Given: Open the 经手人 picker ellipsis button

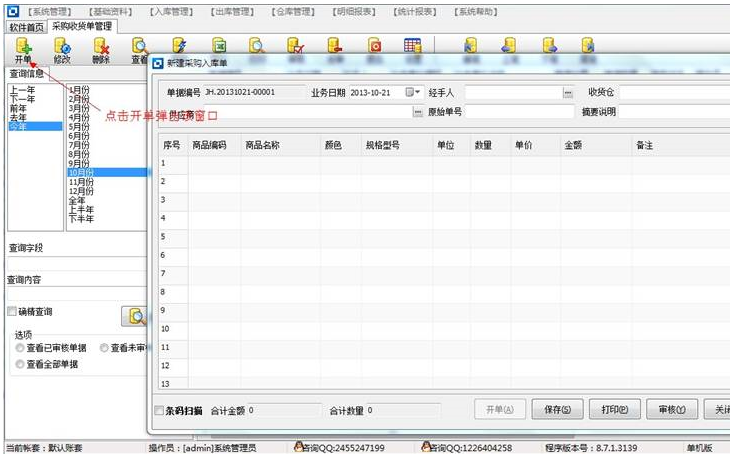Looking at the screenshot, I should tap(568, 92).
